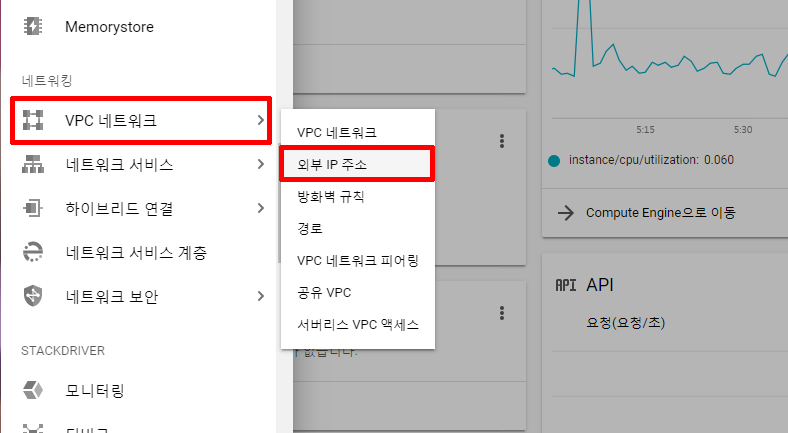
Task: Open 네트워크 보안 in the sidebar
Action: point(112,296)
